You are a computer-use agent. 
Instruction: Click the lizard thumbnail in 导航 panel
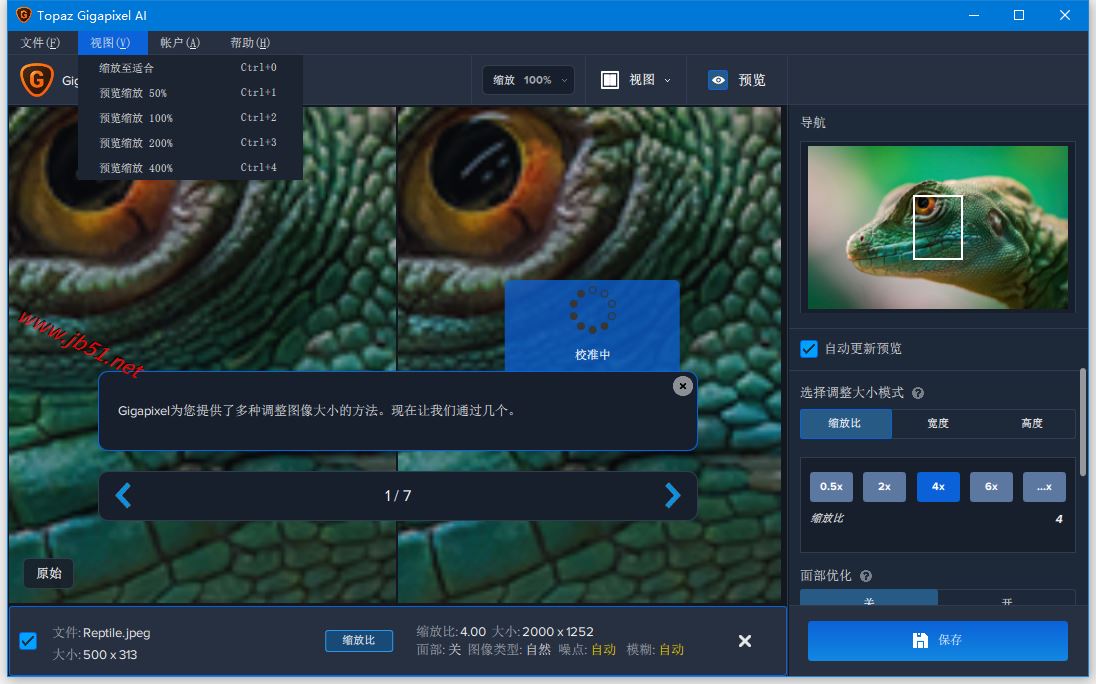[x=937, y=228]
